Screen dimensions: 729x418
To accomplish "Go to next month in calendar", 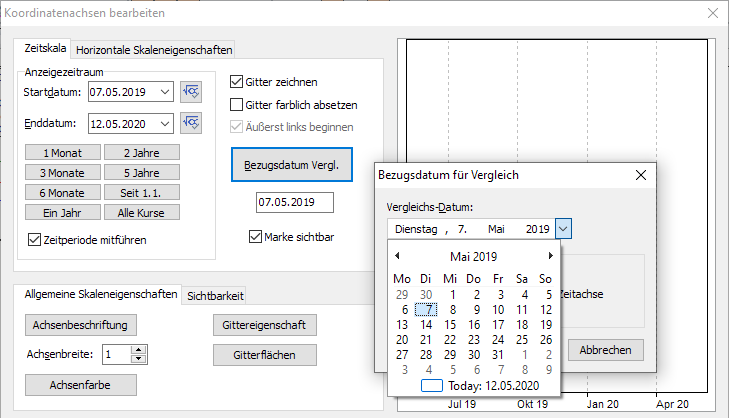I will (x=550, y=257).
